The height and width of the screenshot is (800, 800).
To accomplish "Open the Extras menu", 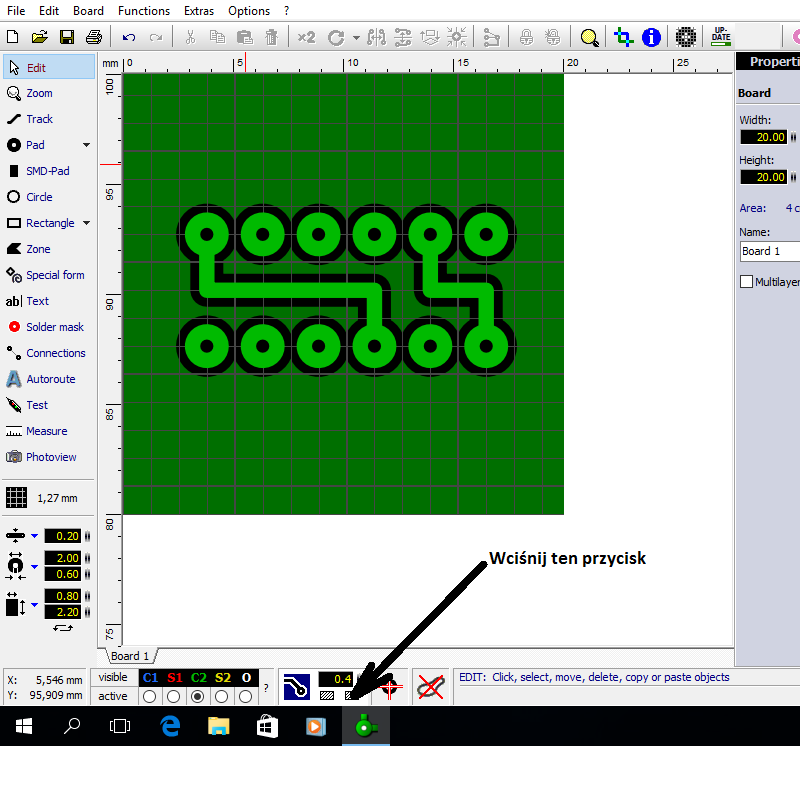I will pyautogui.click(x=199, y=11).
